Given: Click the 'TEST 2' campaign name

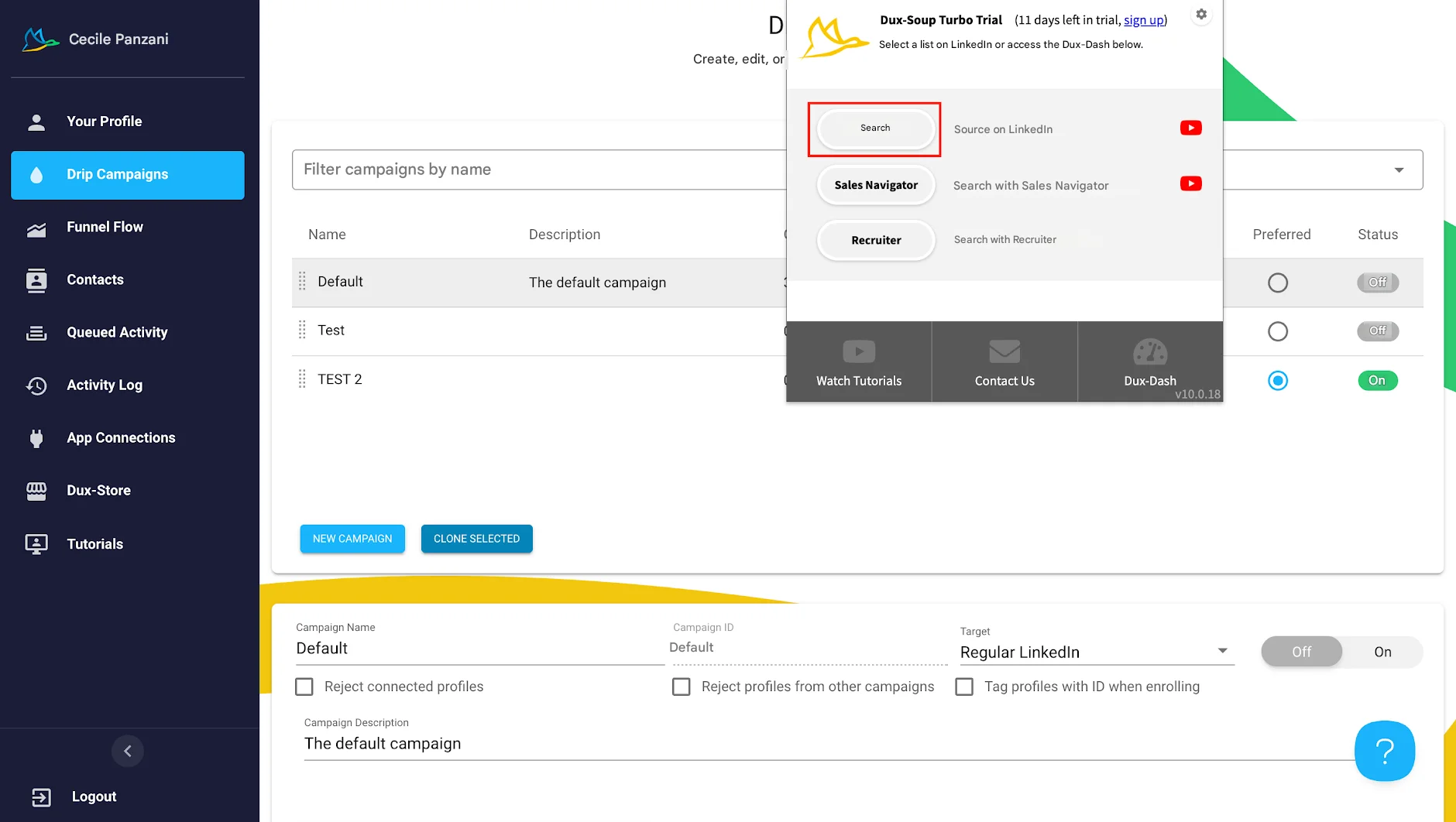Looking at the screenshot, I should click(x=340, y=379).
